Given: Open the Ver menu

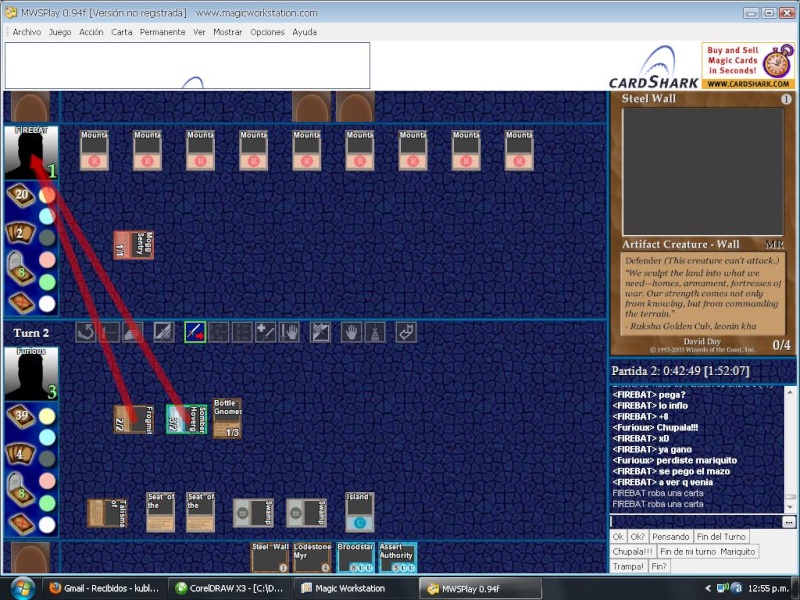Looking at the screenshot, I should pyautogui.click(x=199, y=32).
